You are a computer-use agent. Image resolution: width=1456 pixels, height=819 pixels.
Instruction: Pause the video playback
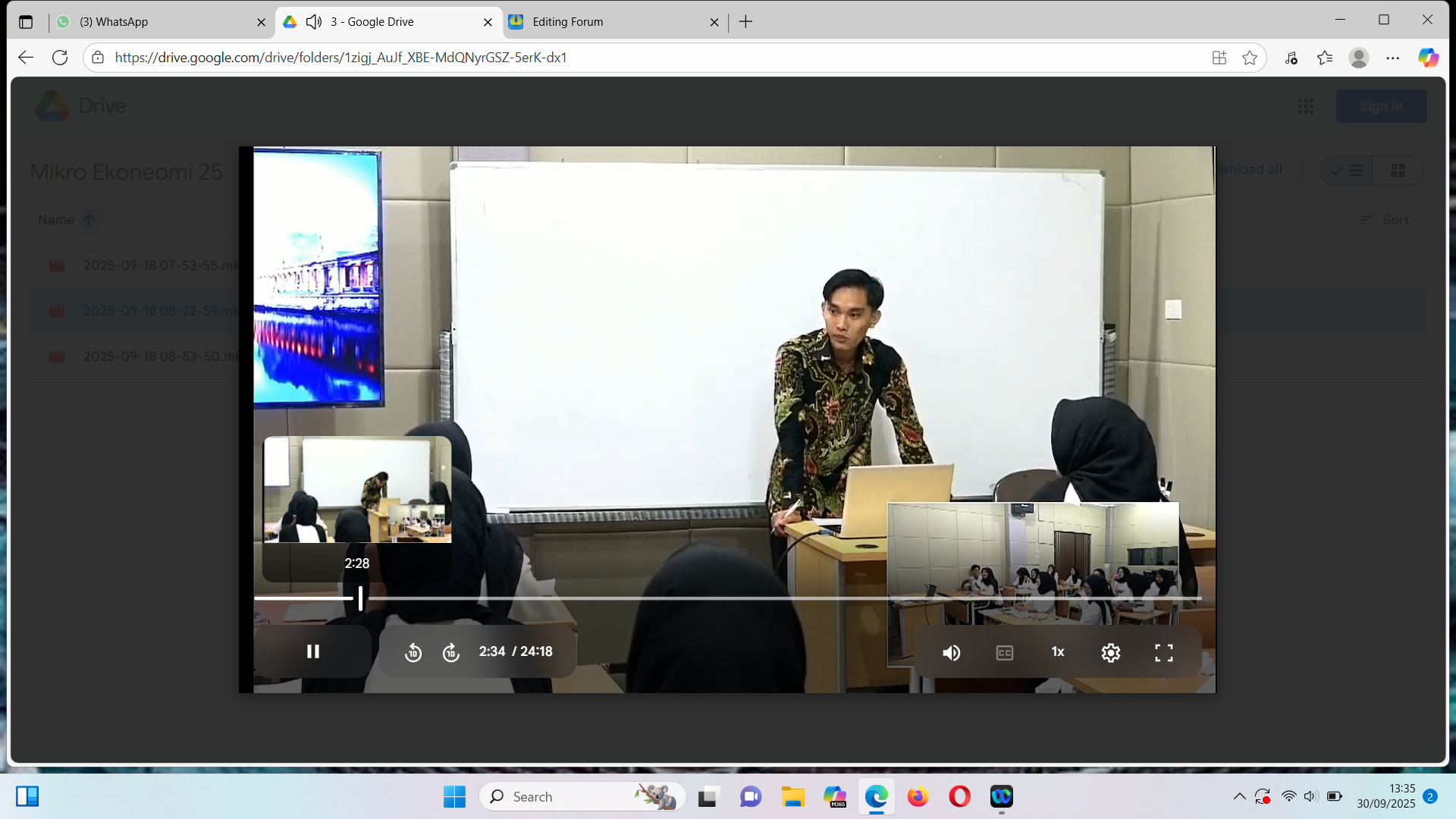[x=312, y=651]
